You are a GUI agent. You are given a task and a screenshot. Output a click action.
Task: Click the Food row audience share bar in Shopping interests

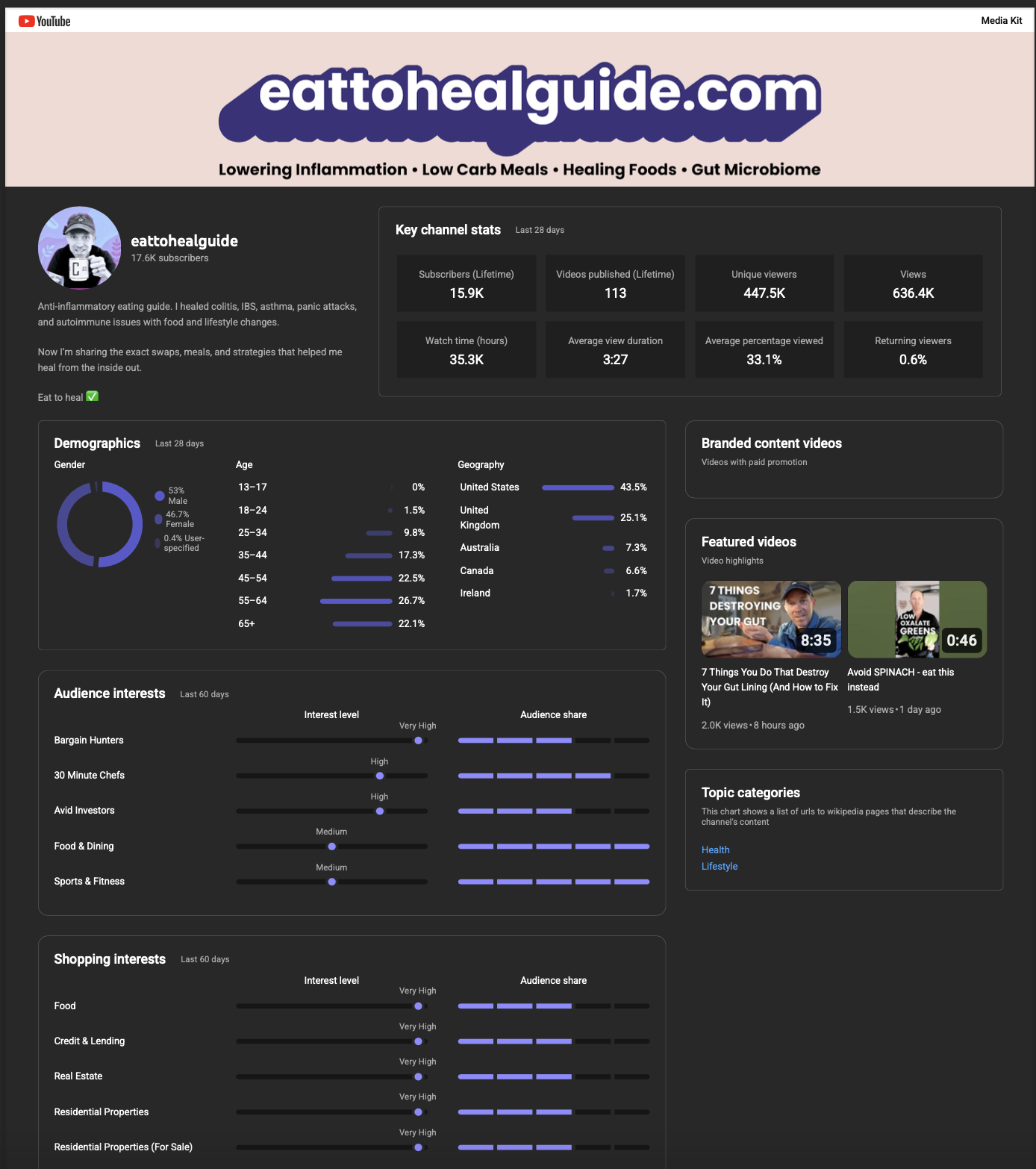554,1006
